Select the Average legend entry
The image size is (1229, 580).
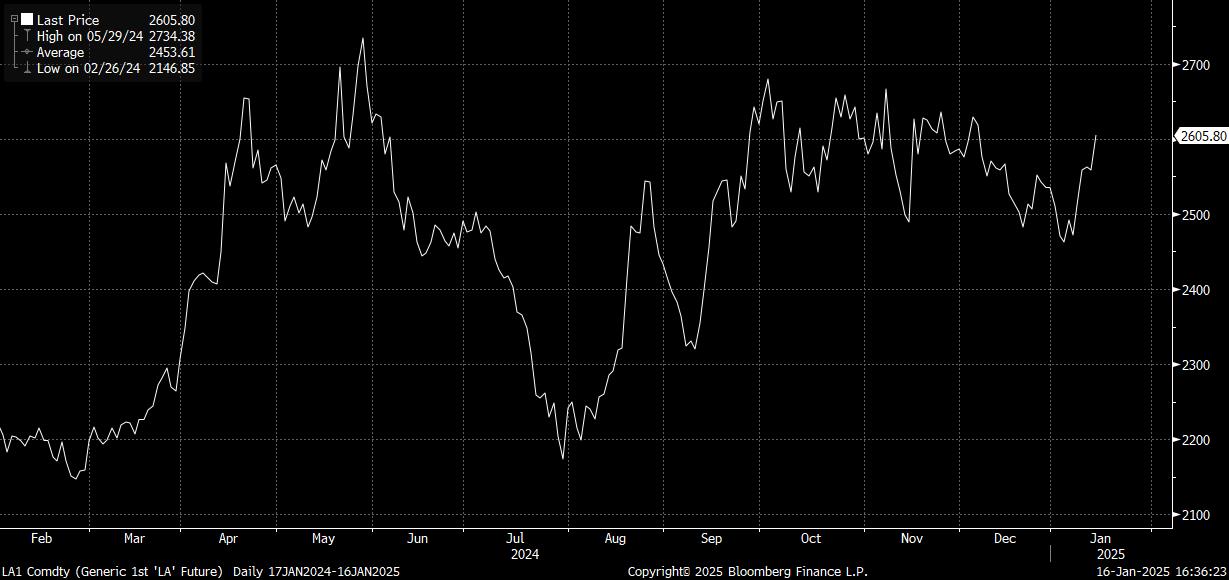click(x=60, y=52)
